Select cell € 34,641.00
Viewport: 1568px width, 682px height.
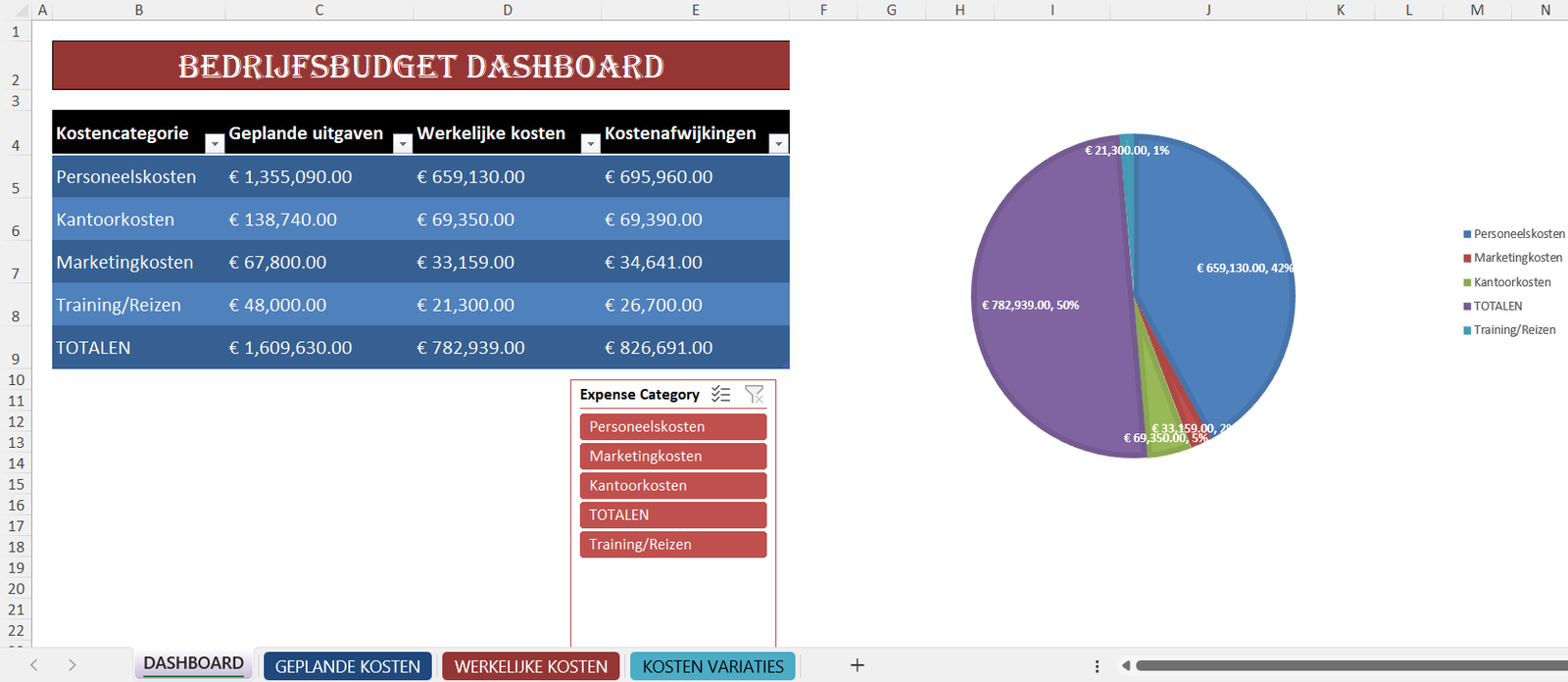coord(696,262)
